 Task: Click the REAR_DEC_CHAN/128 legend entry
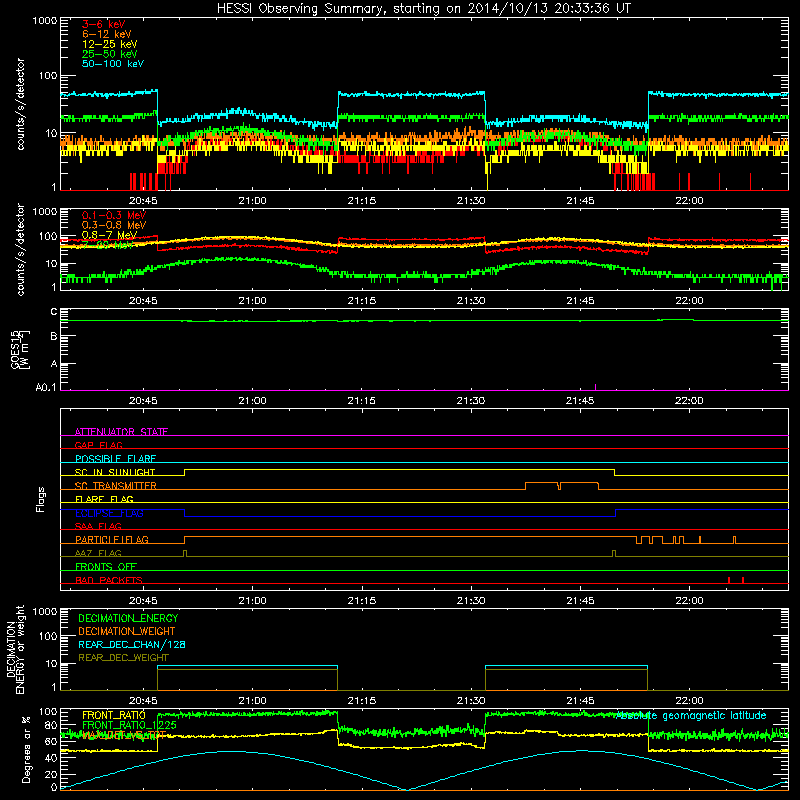click(x=132, y=644)
